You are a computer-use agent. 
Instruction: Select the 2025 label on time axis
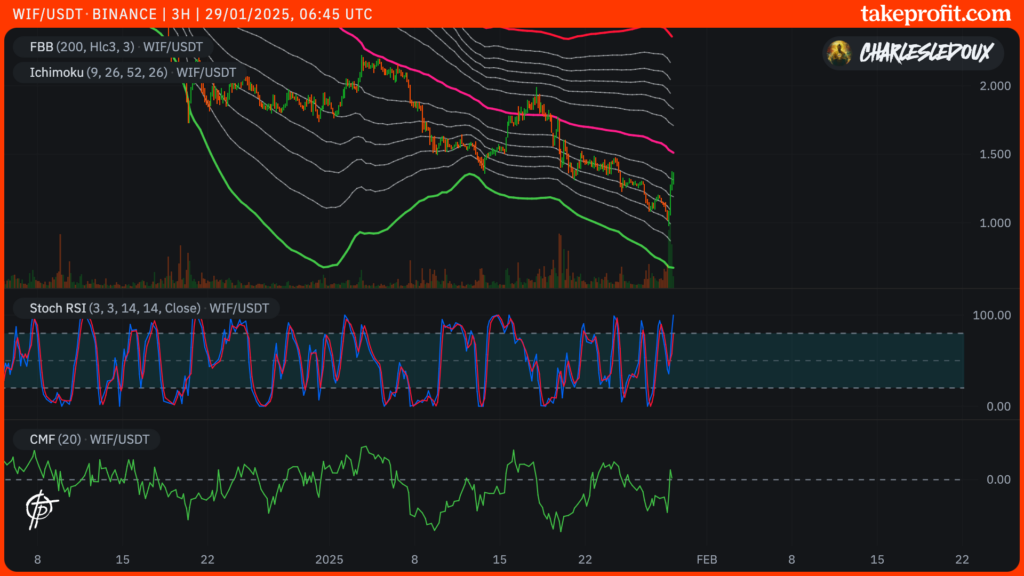[328, 559]
